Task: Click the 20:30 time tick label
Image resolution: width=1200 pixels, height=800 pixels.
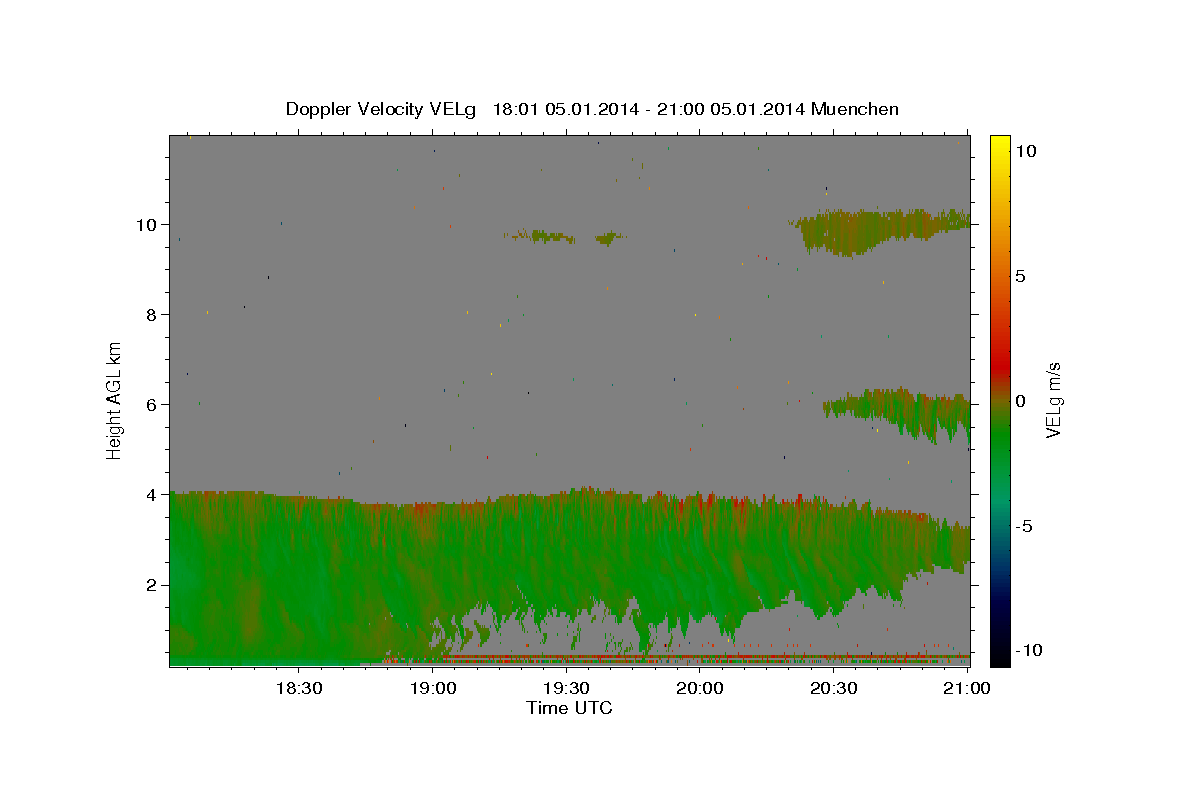Action: (x=834, y=688)
